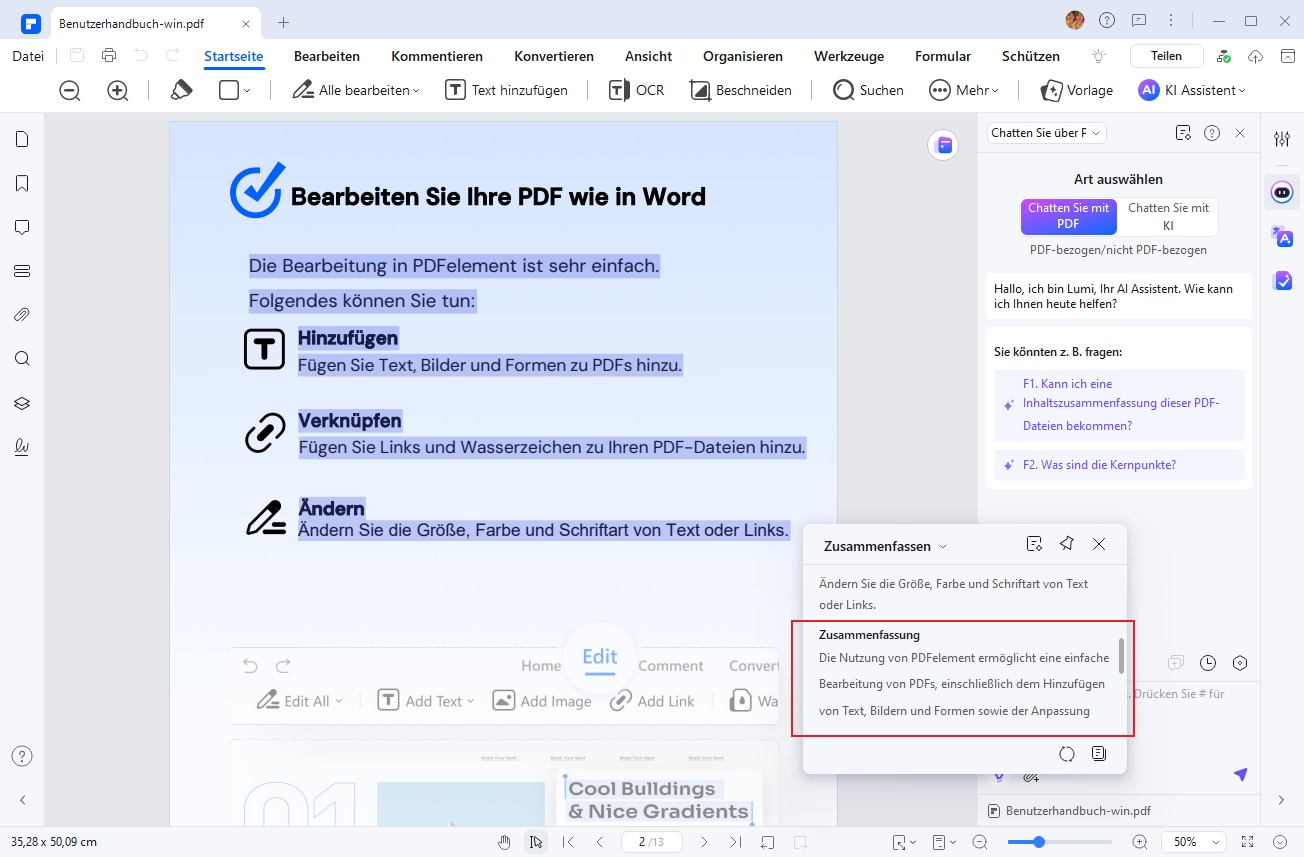
Task: Click suggestion F2 Was sind die Kernpunkte
Action: [x=1119, y=465]
